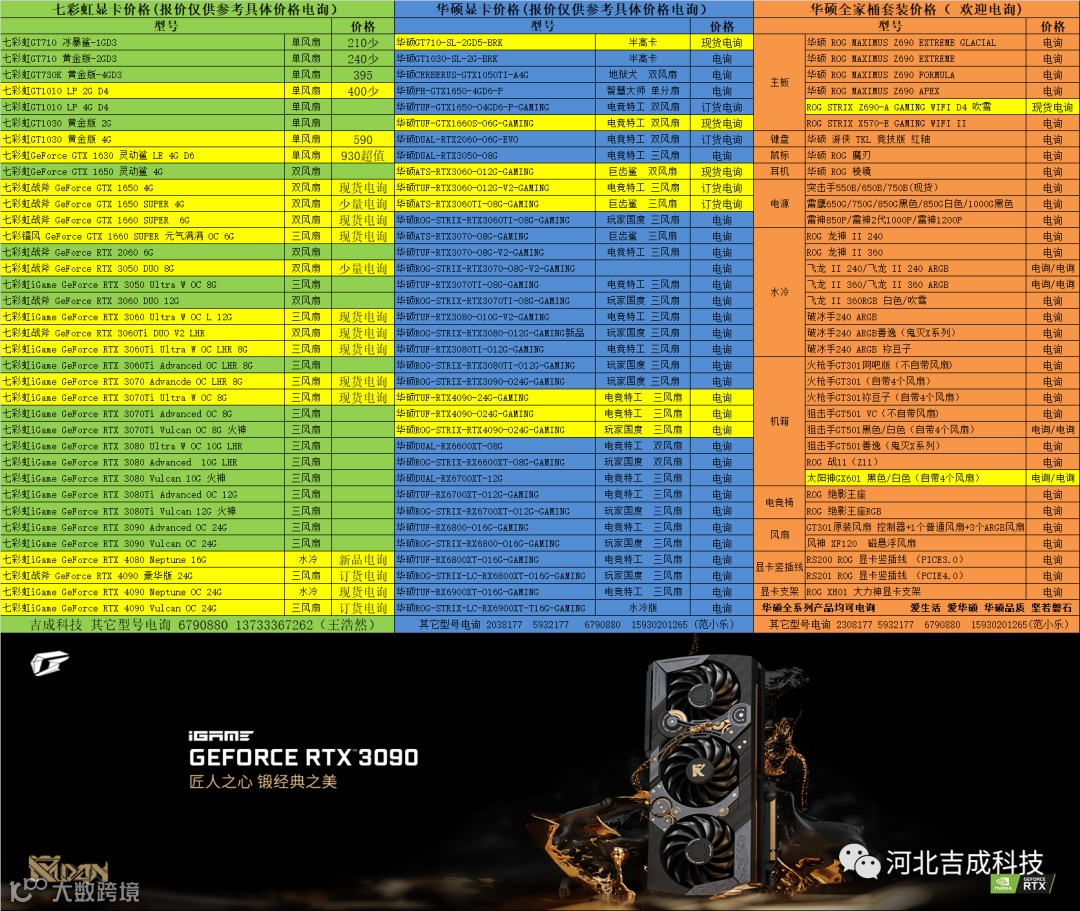Select 华硕DUAL-RX6600XT-O8G row
This screenshot has width=1080, height=911.
tap(574, 446)
